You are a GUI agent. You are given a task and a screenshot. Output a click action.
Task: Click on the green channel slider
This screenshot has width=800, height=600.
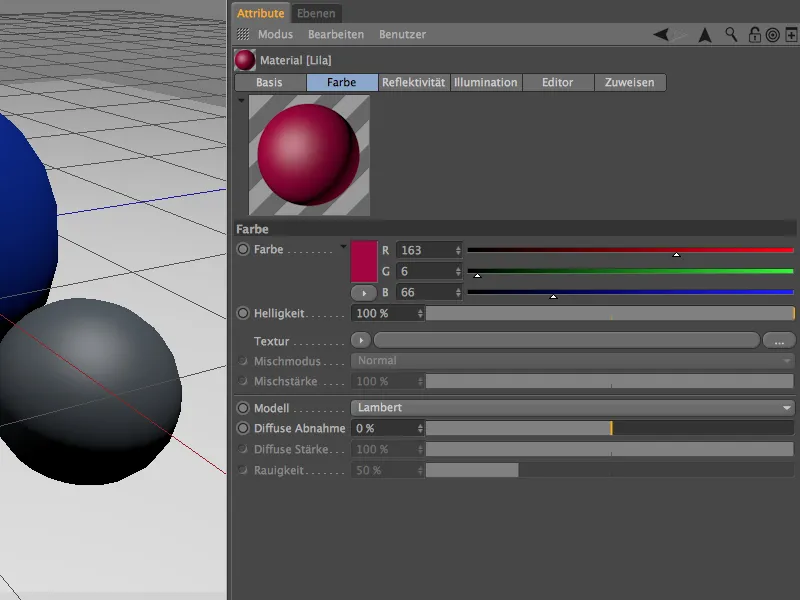click(x=631, y=271)
